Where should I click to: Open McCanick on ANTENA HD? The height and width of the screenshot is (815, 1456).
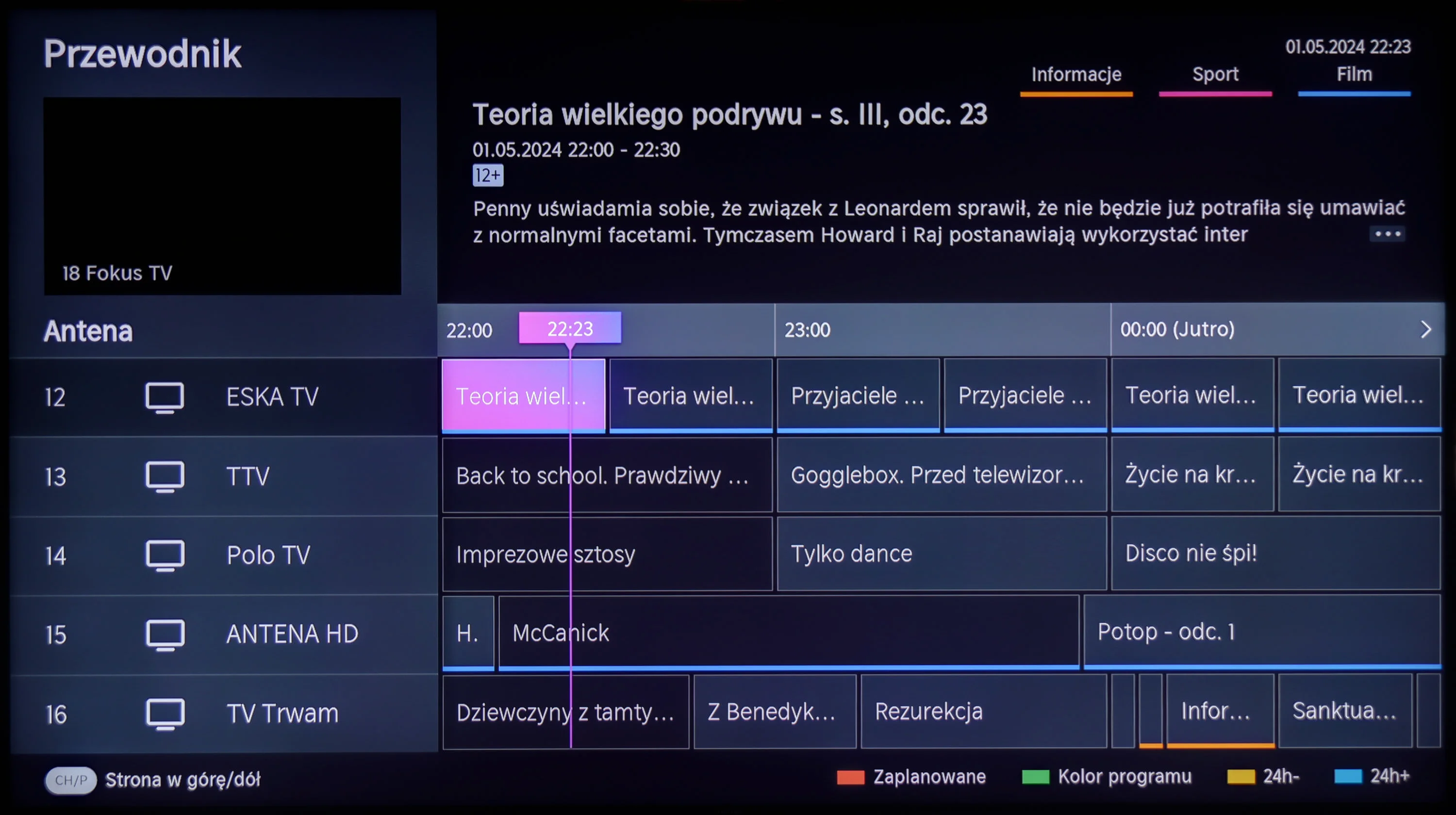click(789, 633)
